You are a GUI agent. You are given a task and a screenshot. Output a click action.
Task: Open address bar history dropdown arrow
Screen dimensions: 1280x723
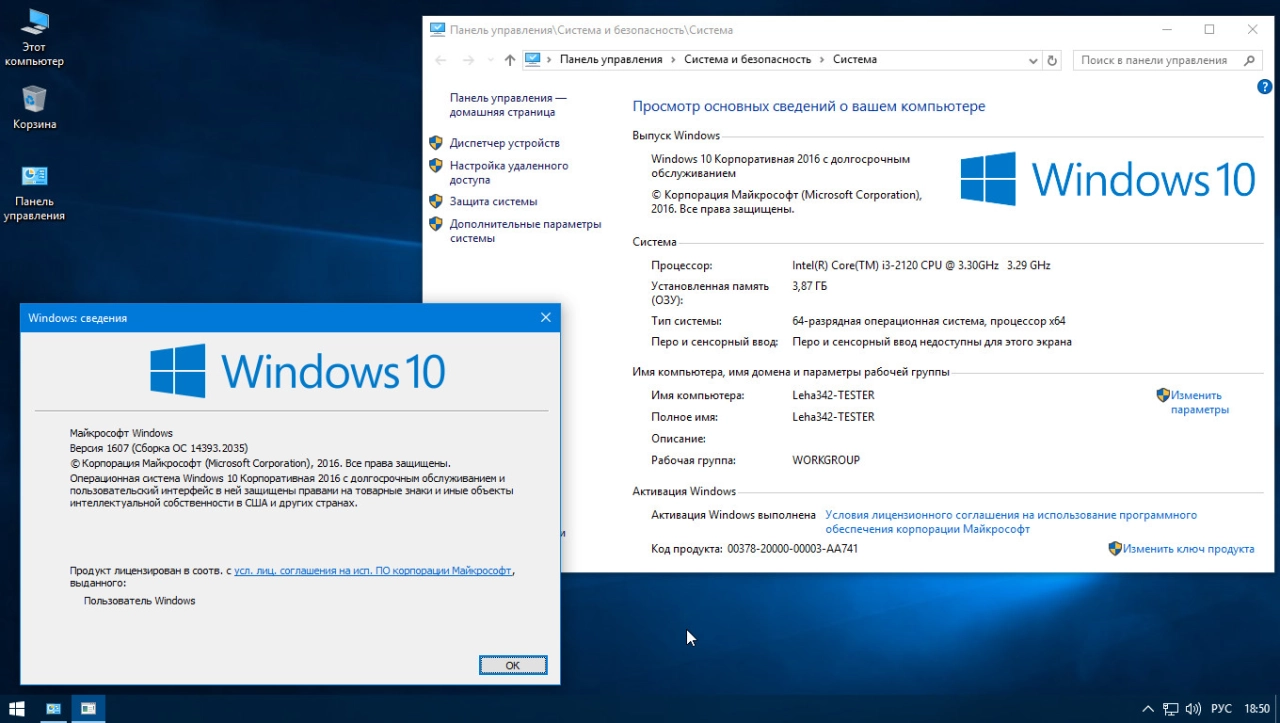point(1034,60)
